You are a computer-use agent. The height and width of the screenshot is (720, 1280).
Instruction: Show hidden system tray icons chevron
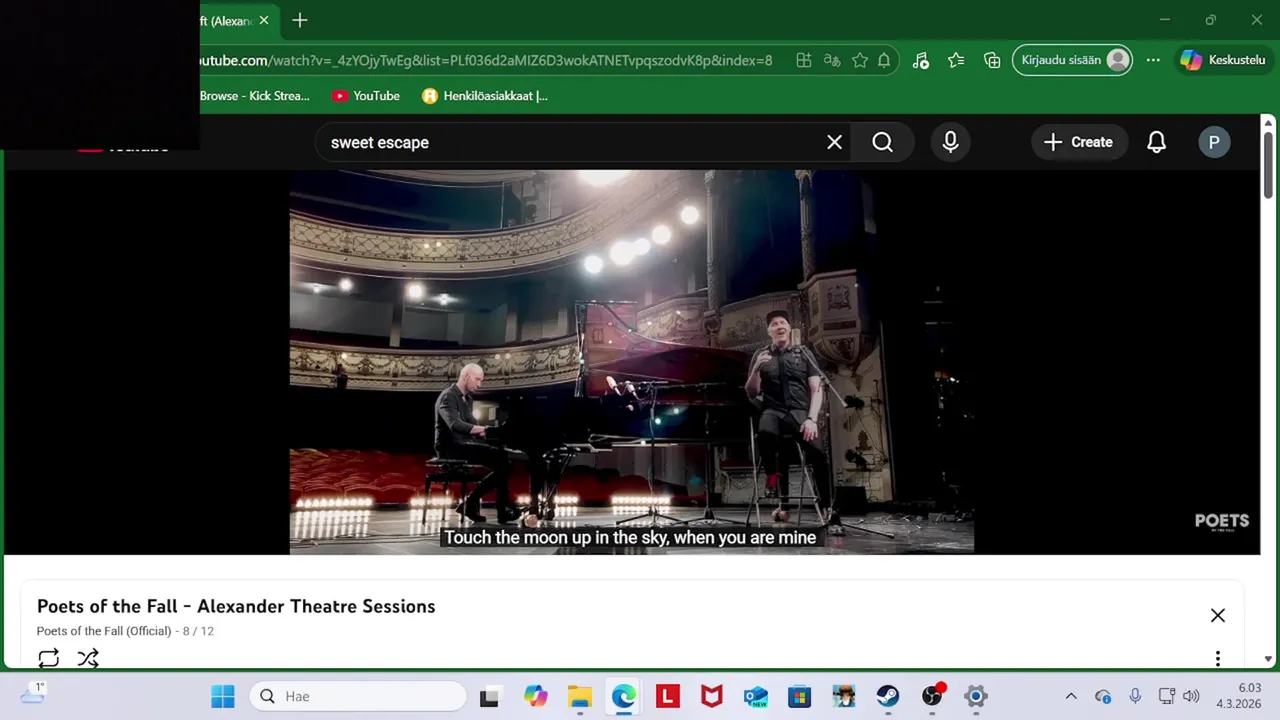[x=1071, y=696]
